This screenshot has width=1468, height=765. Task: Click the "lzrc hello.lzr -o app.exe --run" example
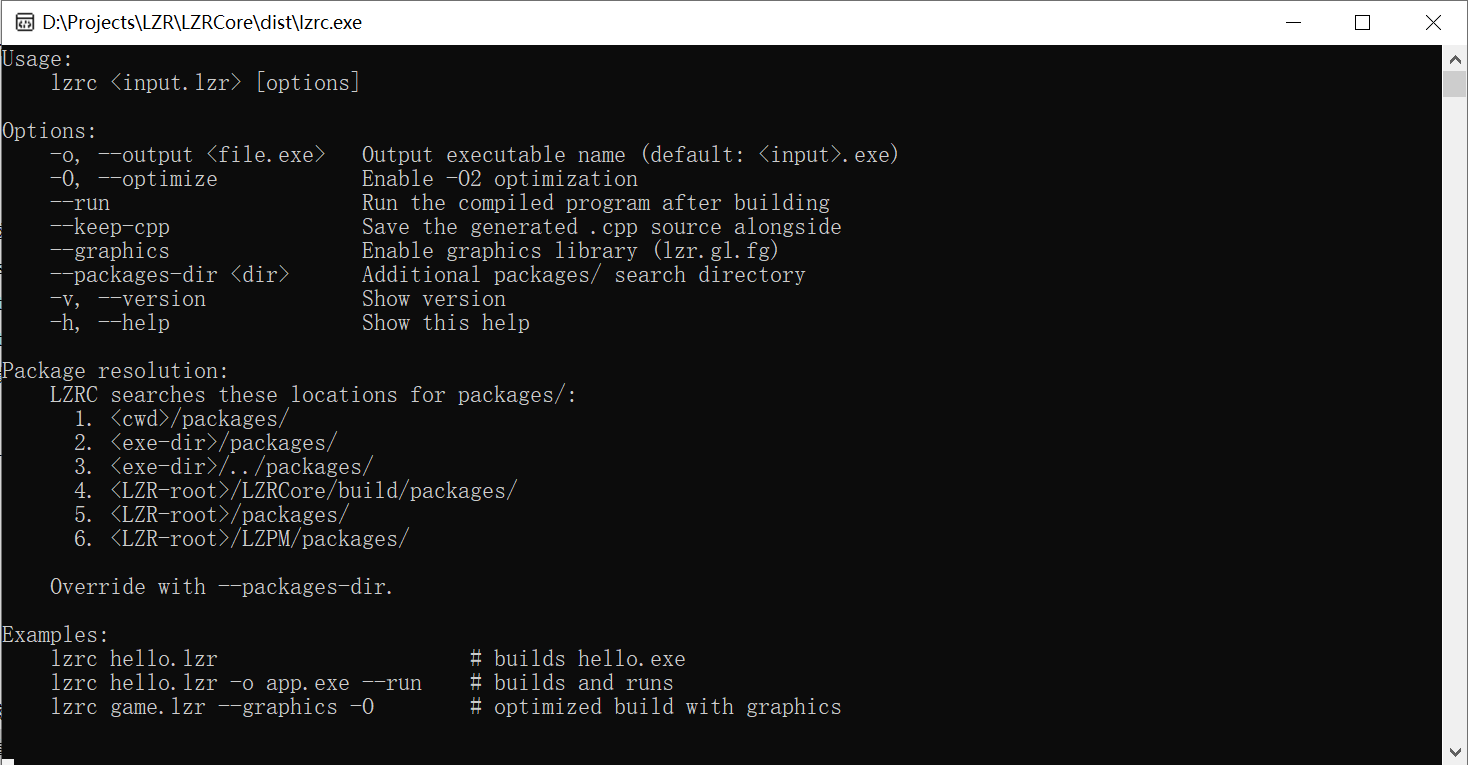click(x=236, y=683)
